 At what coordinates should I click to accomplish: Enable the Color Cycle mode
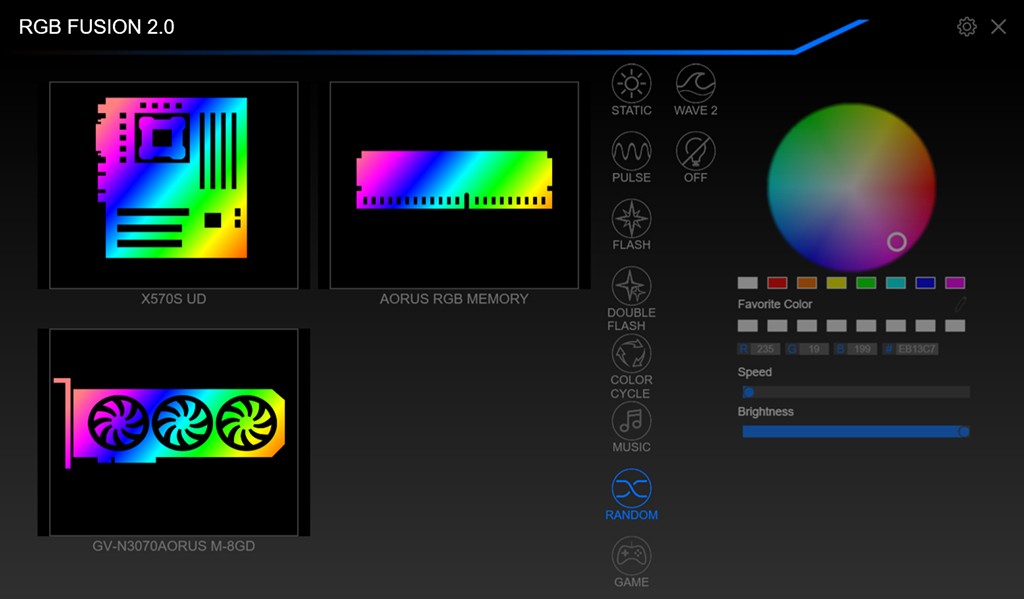click(x=631, y=354)
